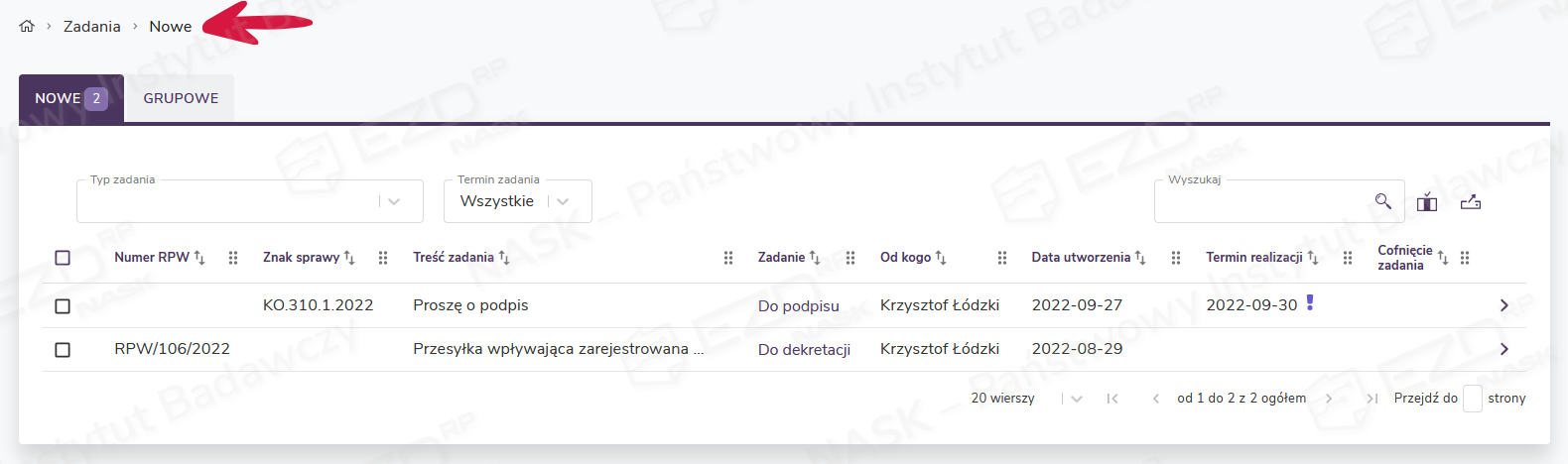Open the Przesyłka wpływająca zarejestrowana task
The width and height of the screenshot is (1568, 464).
pyautogui.click(x=558, y=349)
